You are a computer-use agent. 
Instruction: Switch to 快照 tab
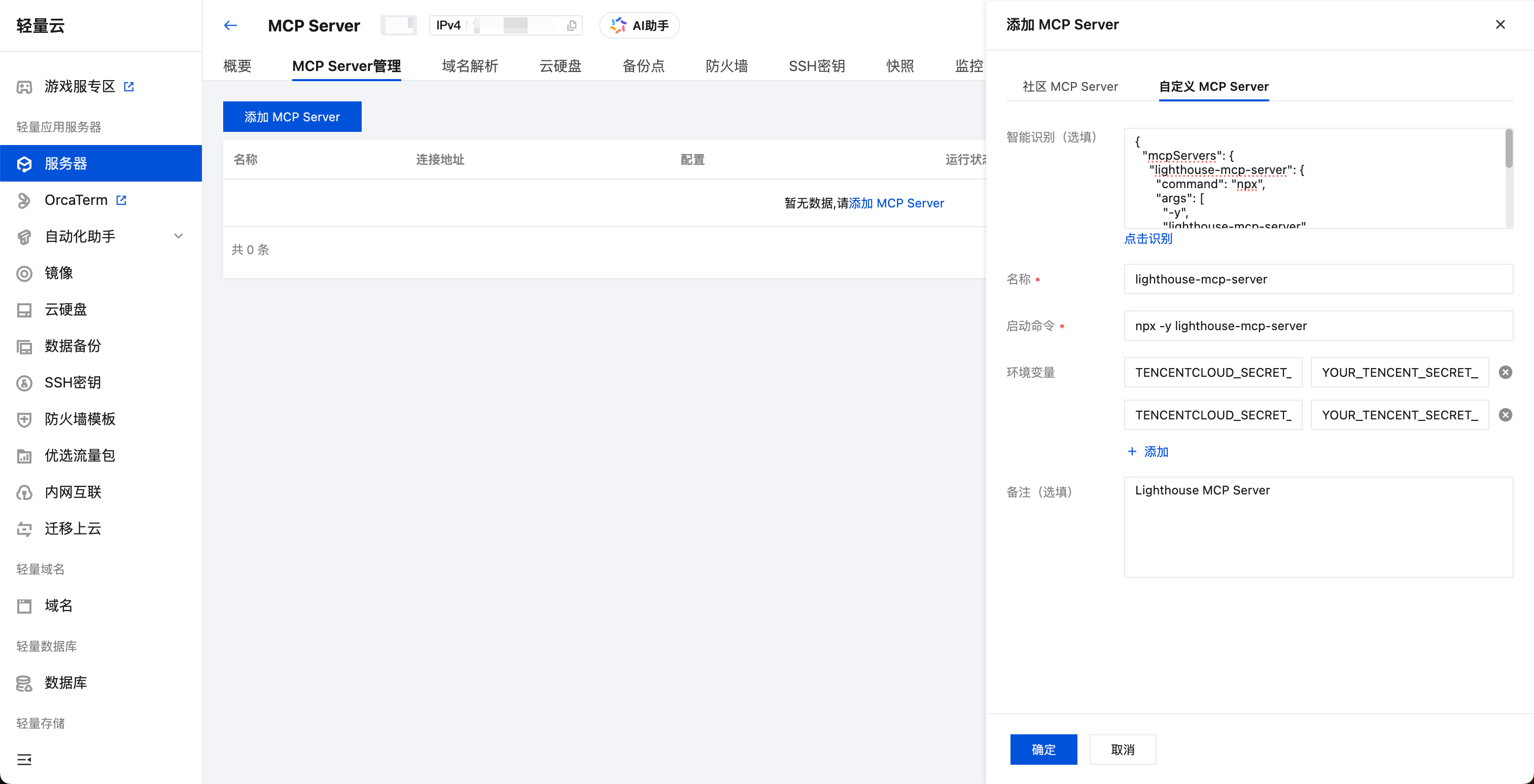900,66
